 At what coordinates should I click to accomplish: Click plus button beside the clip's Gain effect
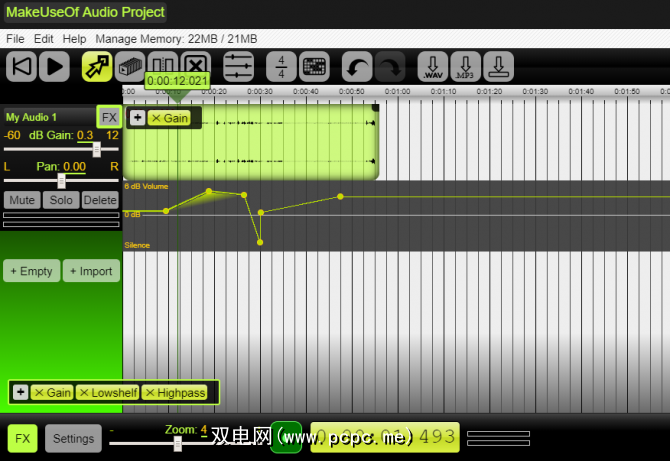[137, 118]
